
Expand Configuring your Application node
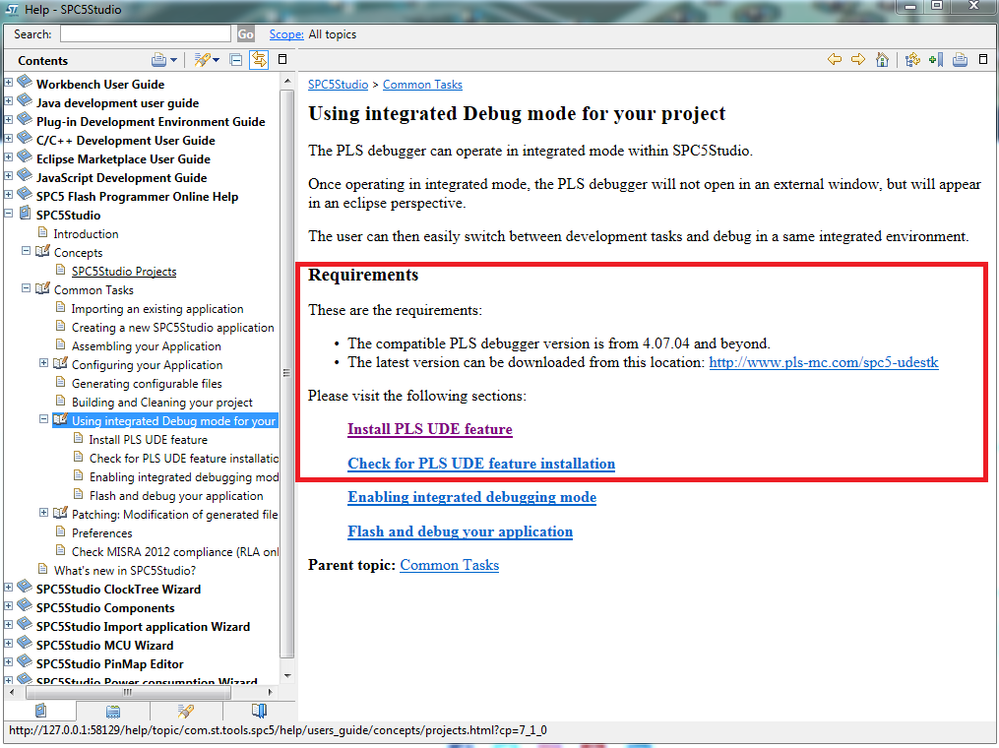[x=43, y=363]
